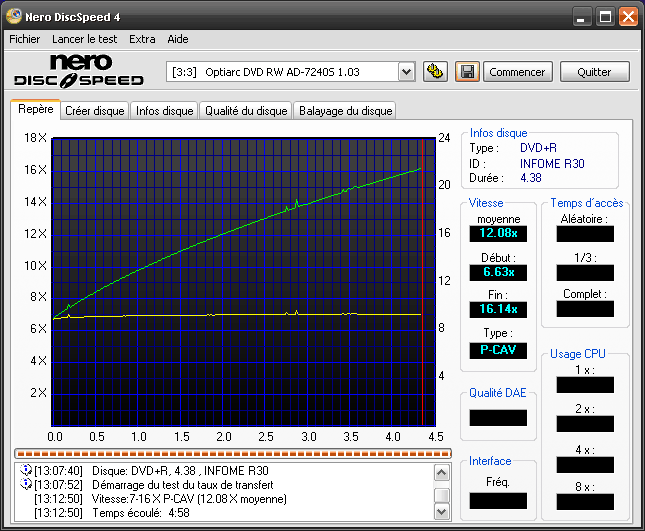Viewport: 645px width, 531px height.
Task: Switch to the Infos disque tab
Action: tap(165, 111)
